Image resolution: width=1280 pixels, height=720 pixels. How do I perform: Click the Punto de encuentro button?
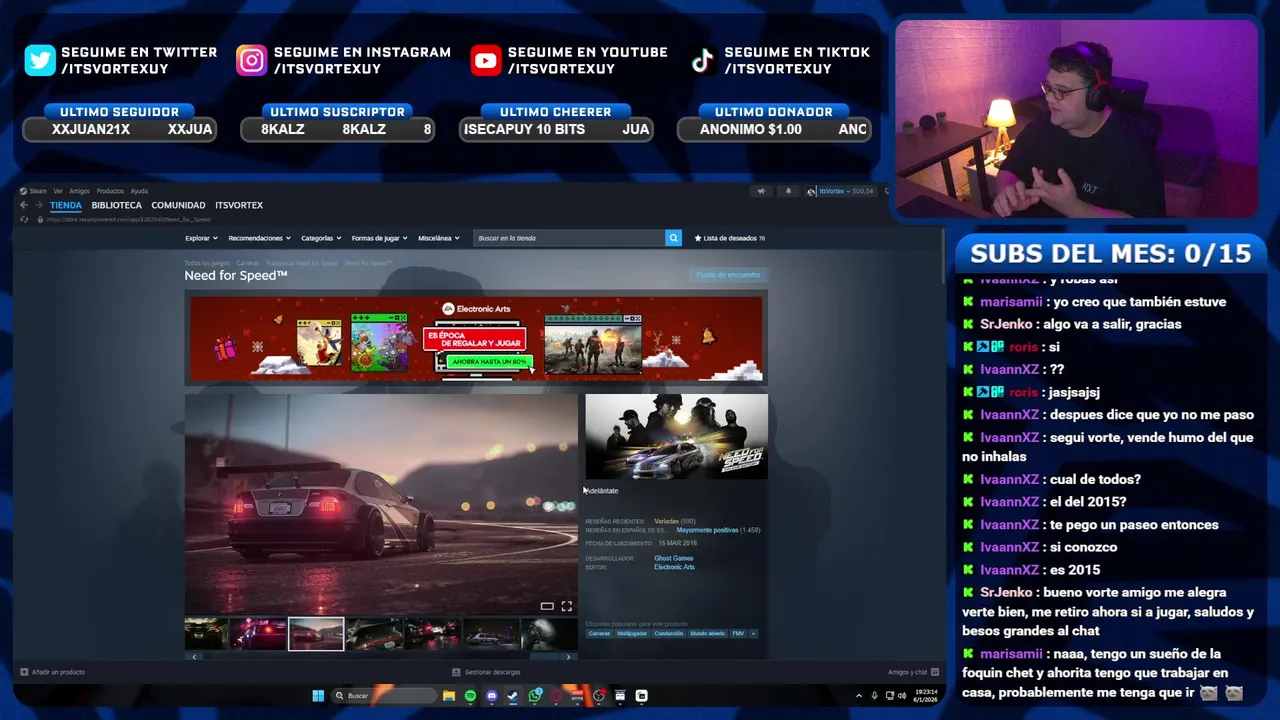tap(728, 275)
